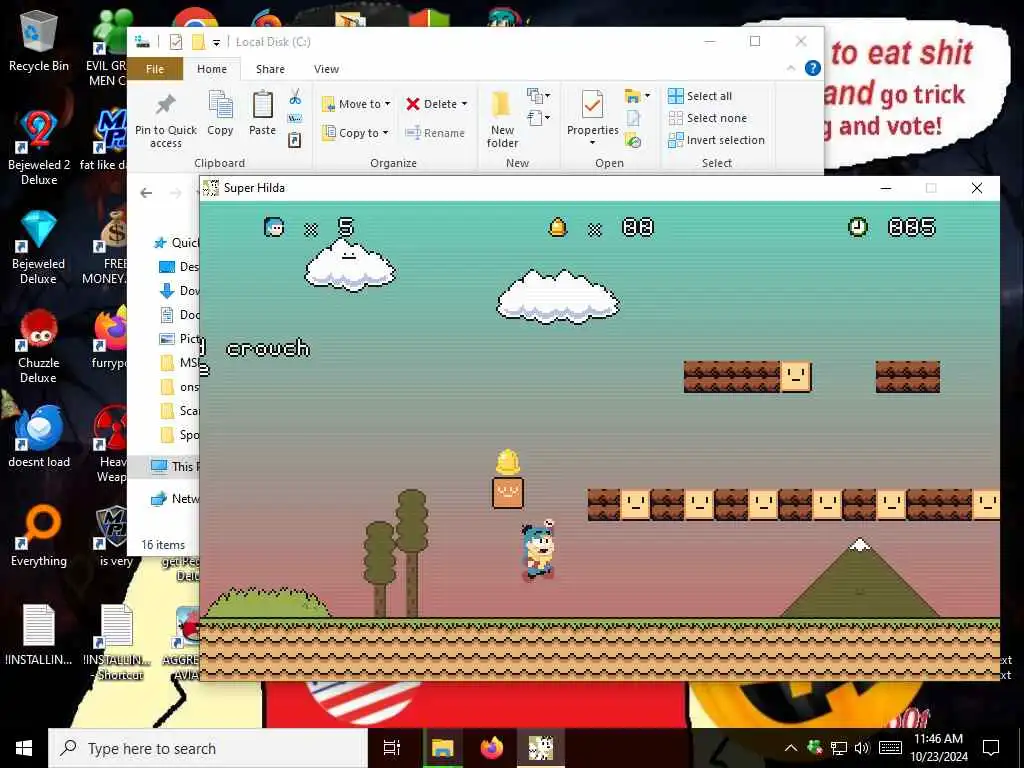Switch to the Share ribbon tab
1024x768 pixels.
pyautogui.click(x=270, y=69)
